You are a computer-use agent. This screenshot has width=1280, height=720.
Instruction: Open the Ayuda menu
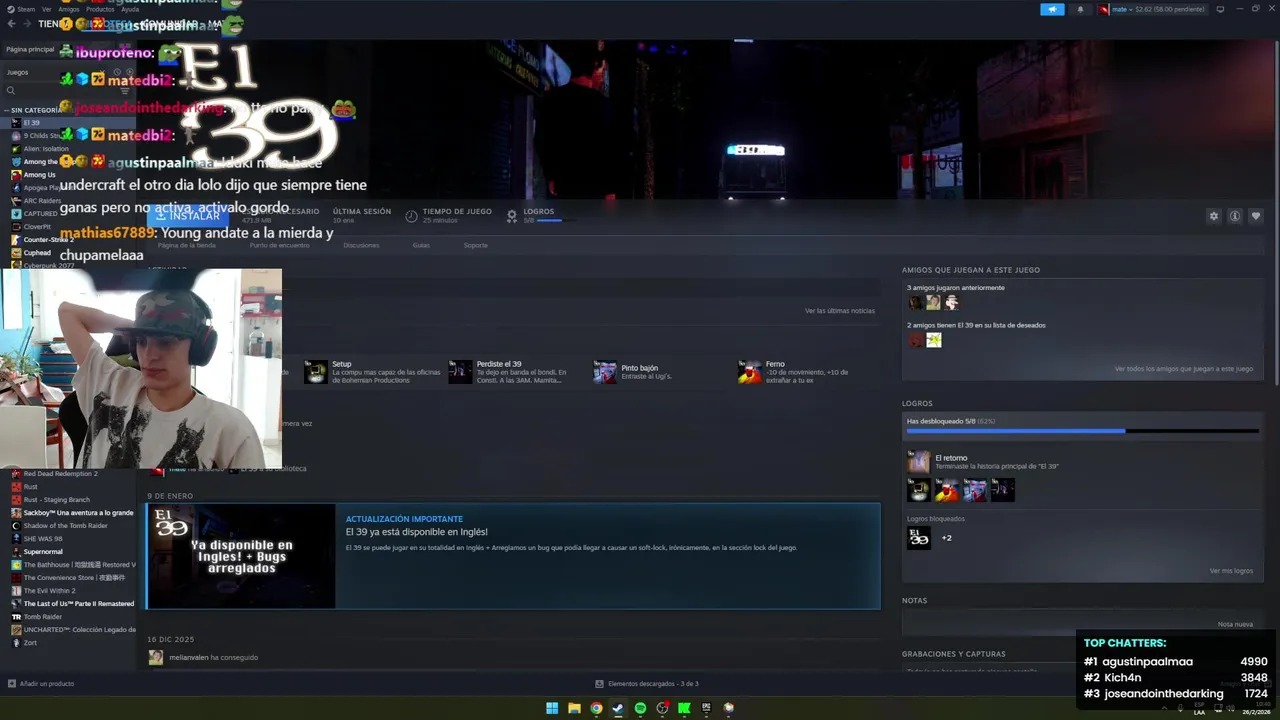(x=130, y=9)
